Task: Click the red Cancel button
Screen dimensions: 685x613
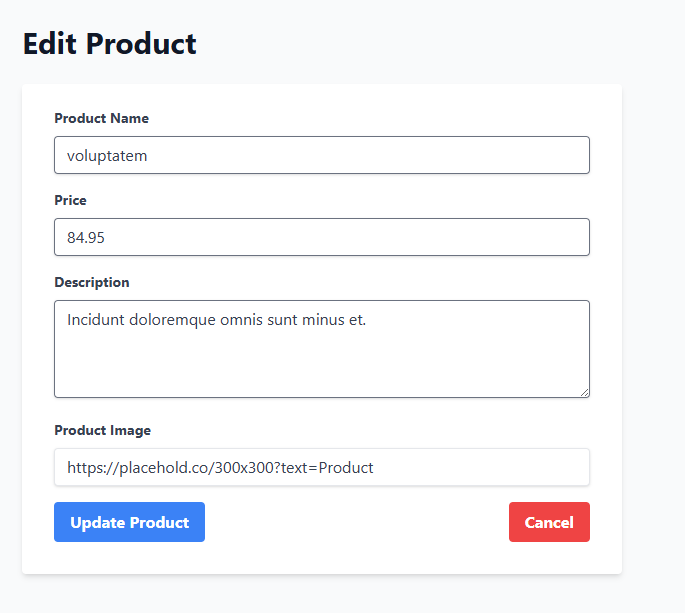Action: click(x=549, y=522)
